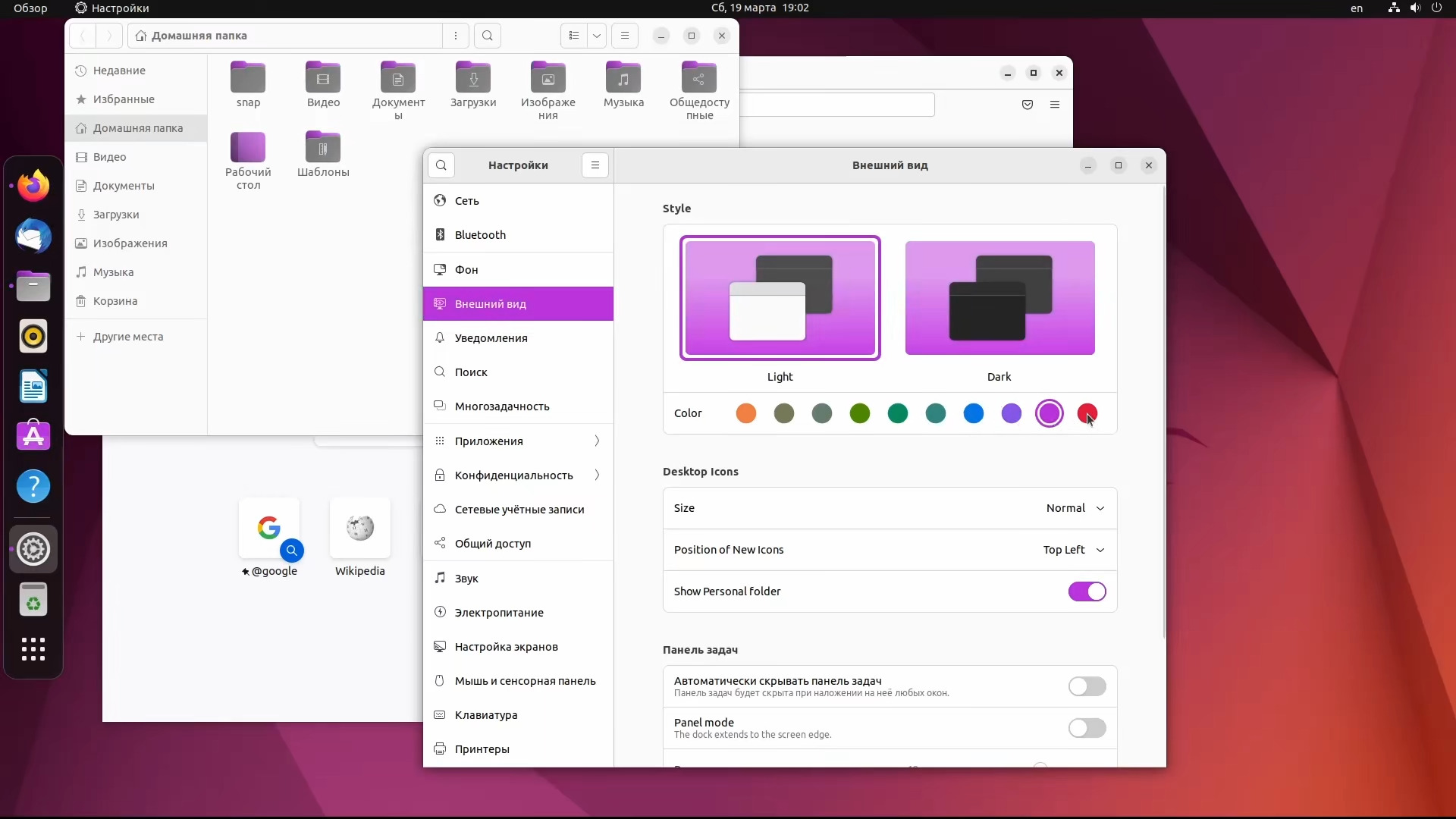
Task: Click the browser address bar field
Action: 837,105
